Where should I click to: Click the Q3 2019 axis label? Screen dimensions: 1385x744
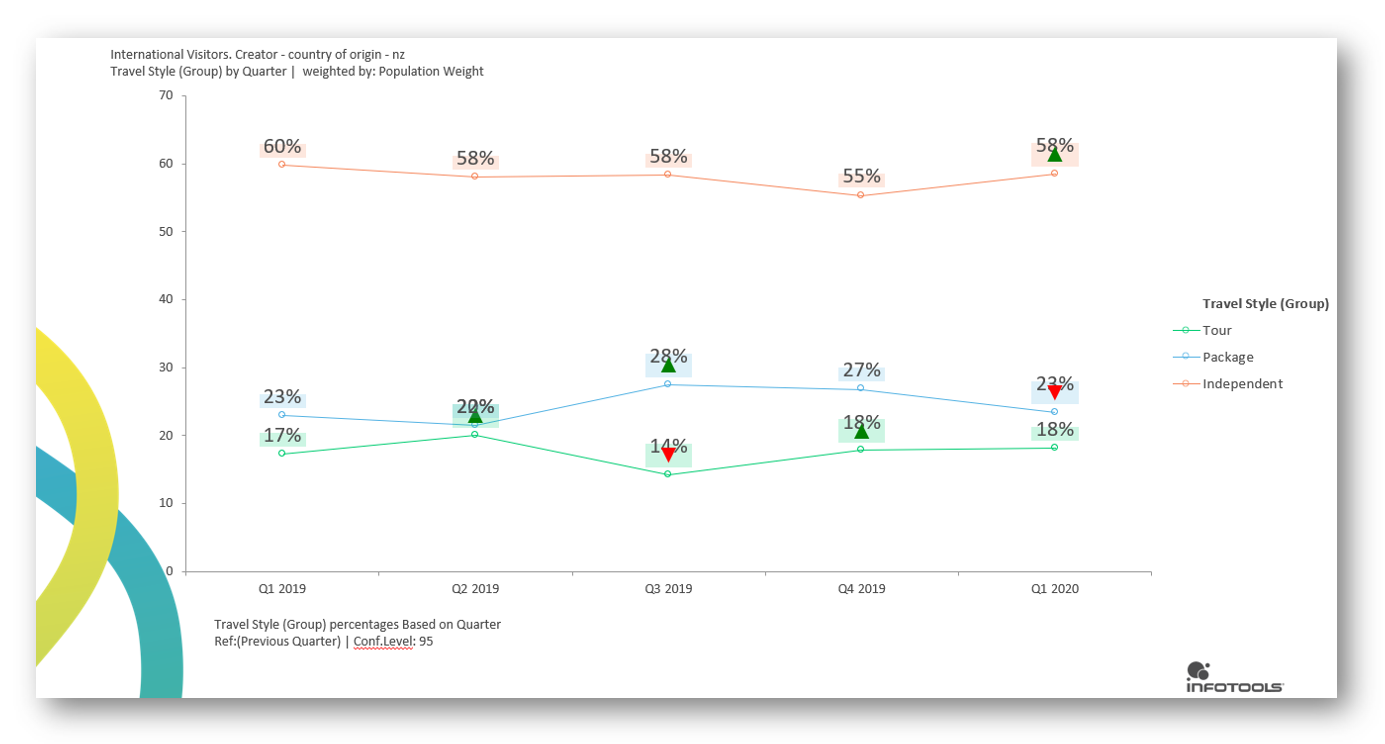(x=667, y=589)
